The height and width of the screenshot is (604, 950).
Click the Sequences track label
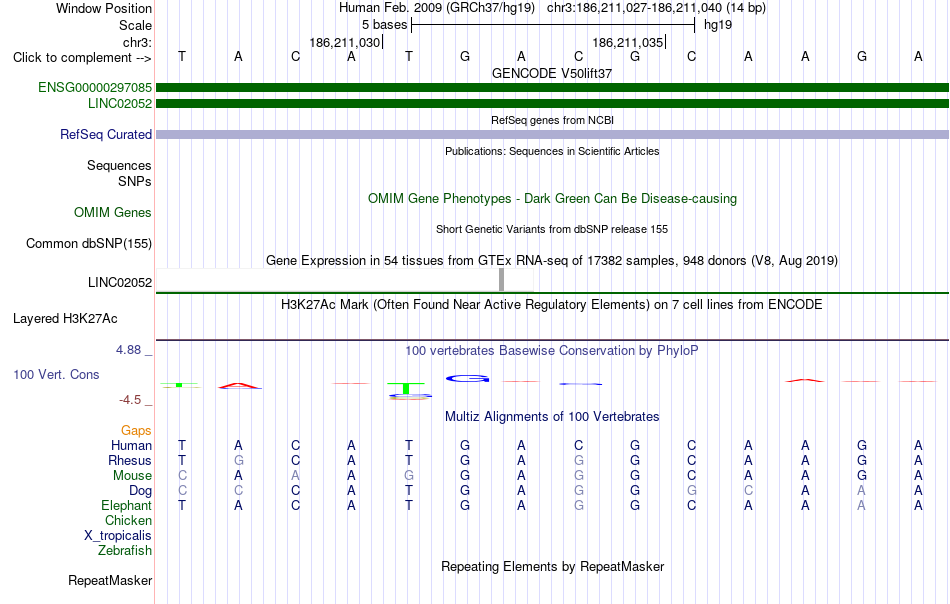tap(119, 165)
